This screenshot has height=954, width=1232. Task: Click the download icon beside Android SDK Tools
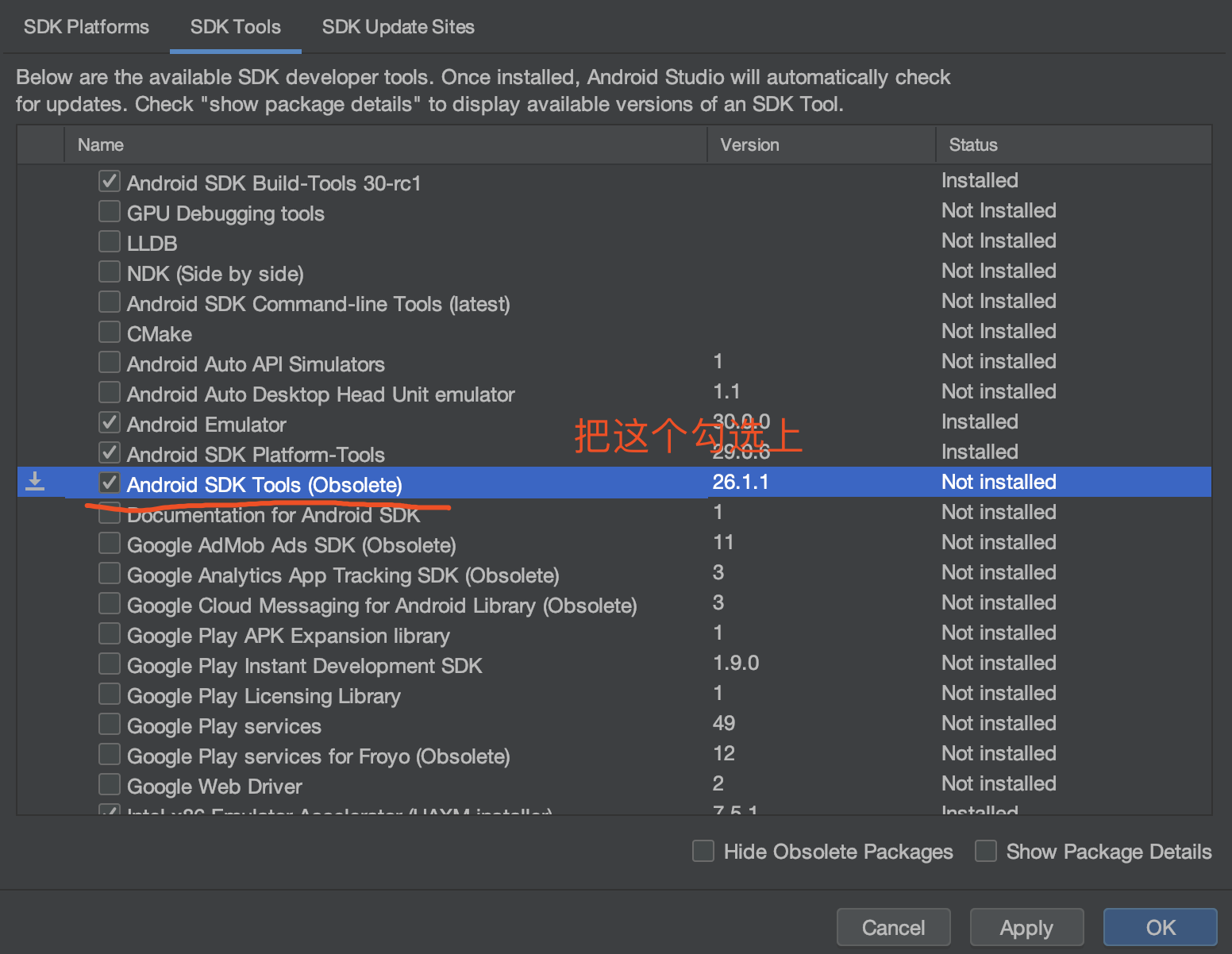[35, 481]
